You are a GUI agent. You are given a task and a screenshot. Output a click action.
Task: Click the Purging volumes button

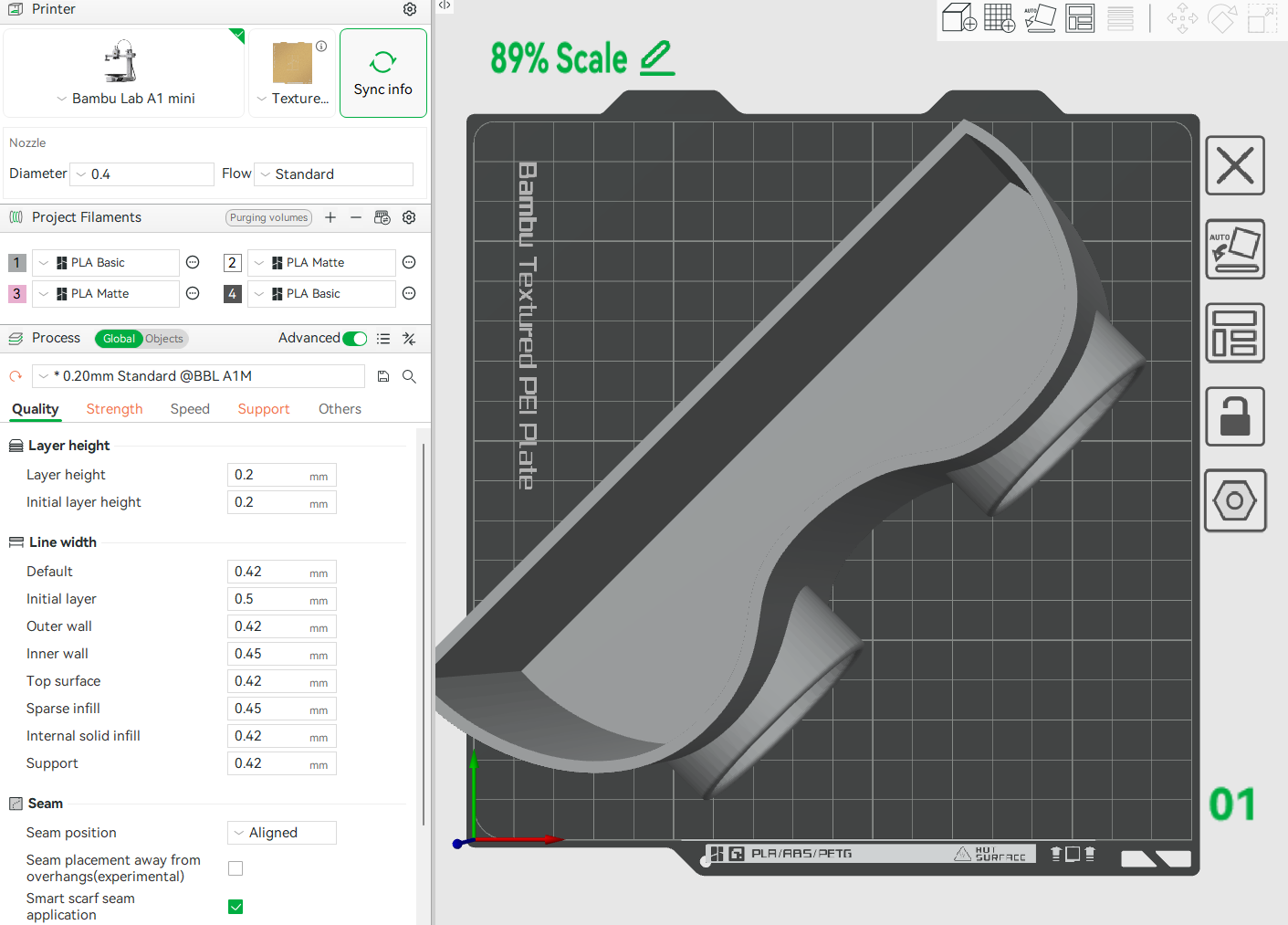point(268,217)
